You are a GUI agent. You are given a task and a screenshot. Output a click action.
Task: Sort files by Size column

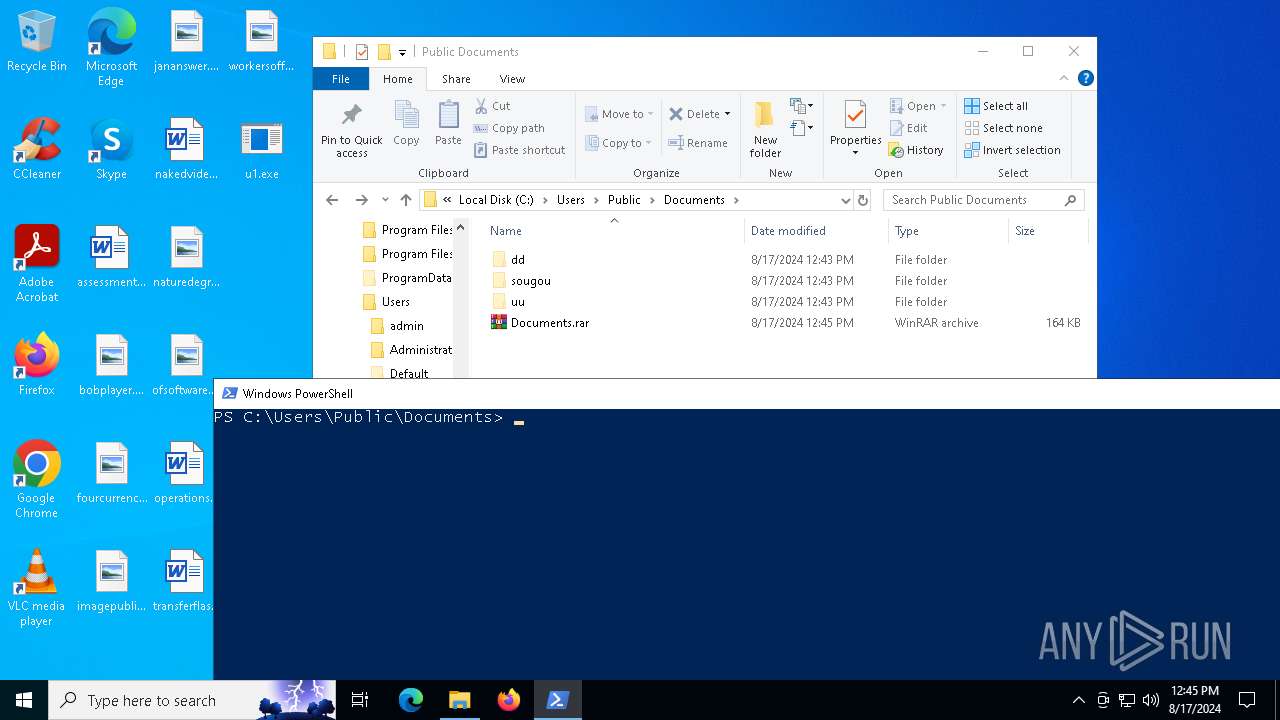click(x=1048, y=231)
